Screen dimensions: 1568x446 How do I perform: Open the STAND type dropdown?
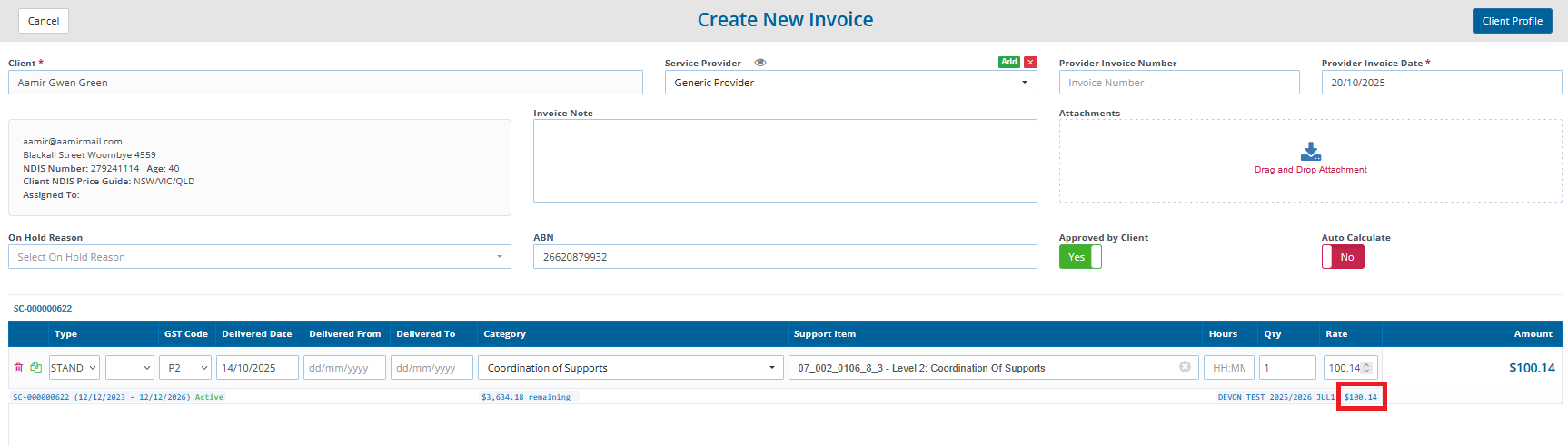[74, 368]
